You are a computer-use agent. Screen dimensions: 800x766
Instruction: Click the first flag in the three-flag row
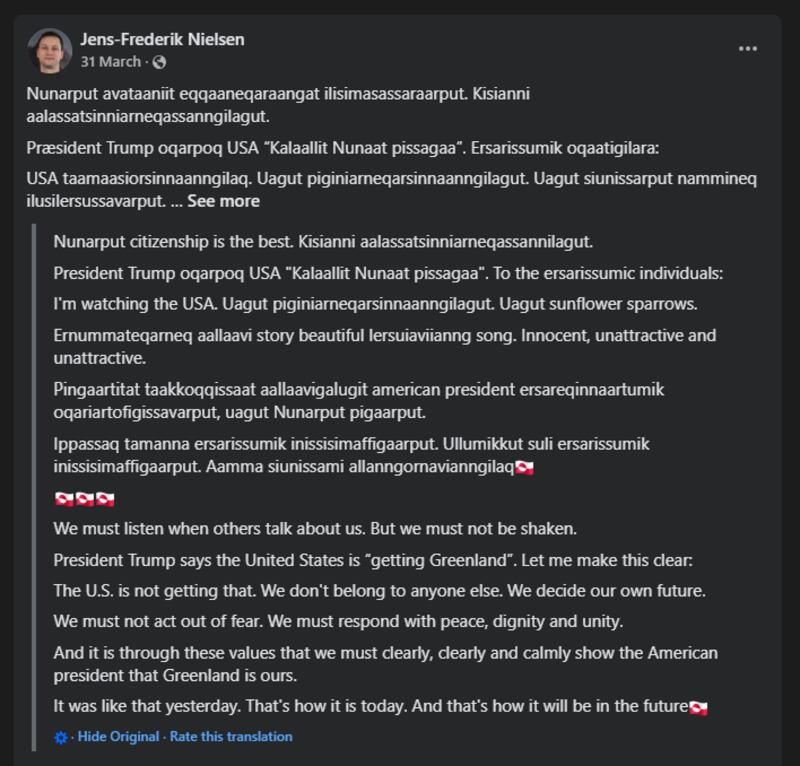click(64, 498)
